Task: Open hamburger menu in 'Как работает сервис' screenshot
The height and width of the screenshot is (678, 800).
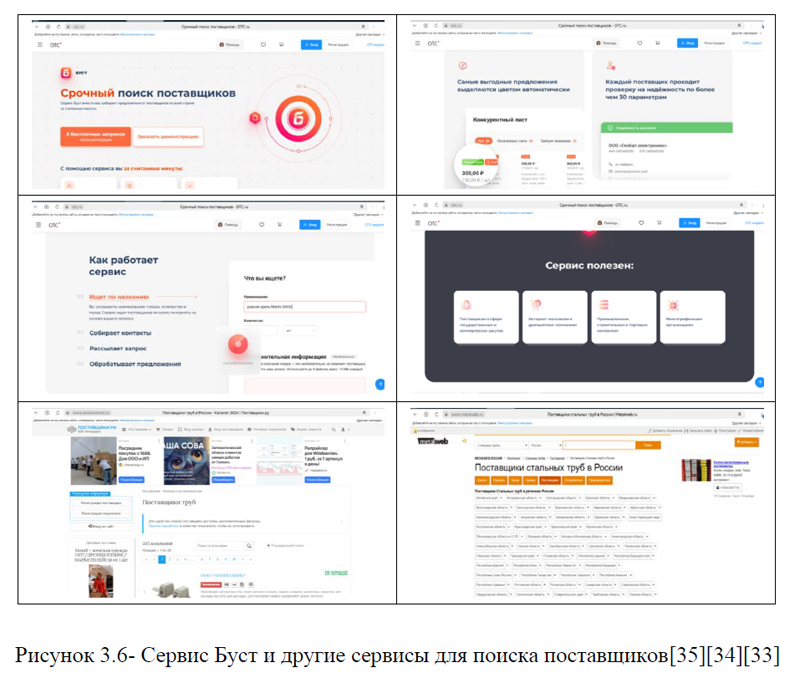Action: click(40, 226)
